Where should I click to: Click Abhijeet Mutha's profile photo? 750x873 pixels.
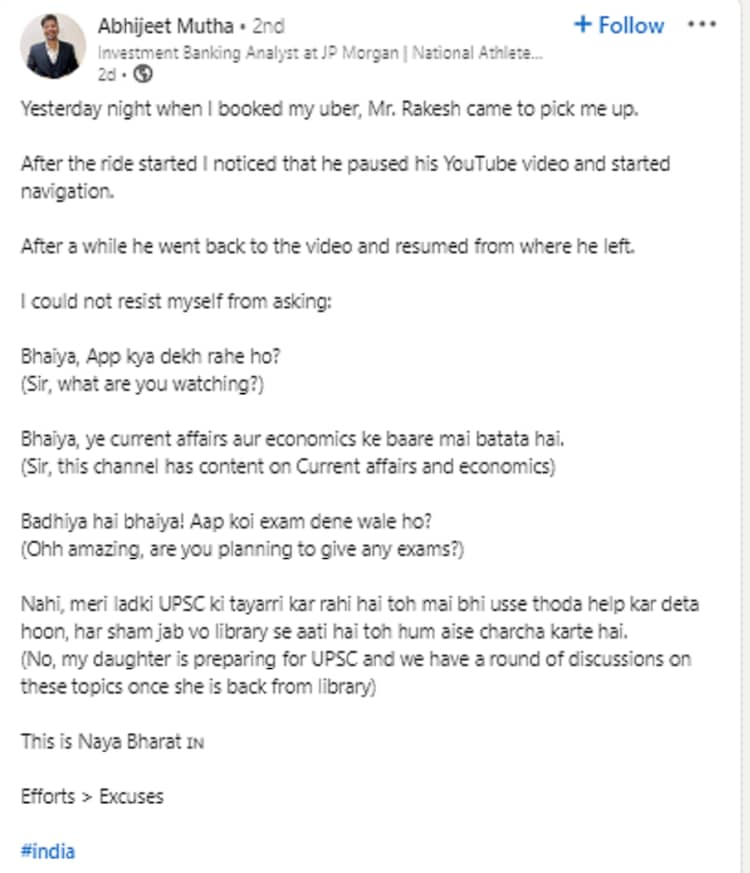(x=53, y=46)
